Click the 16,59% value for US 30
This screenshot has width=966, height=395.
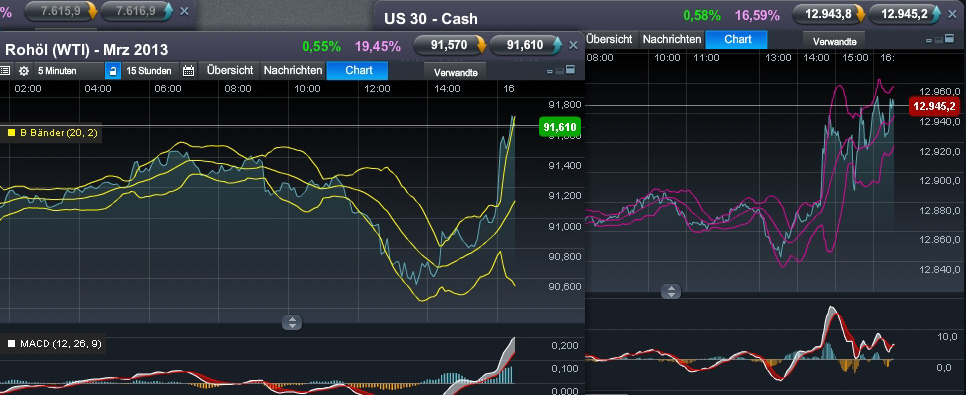click(757, 15)
